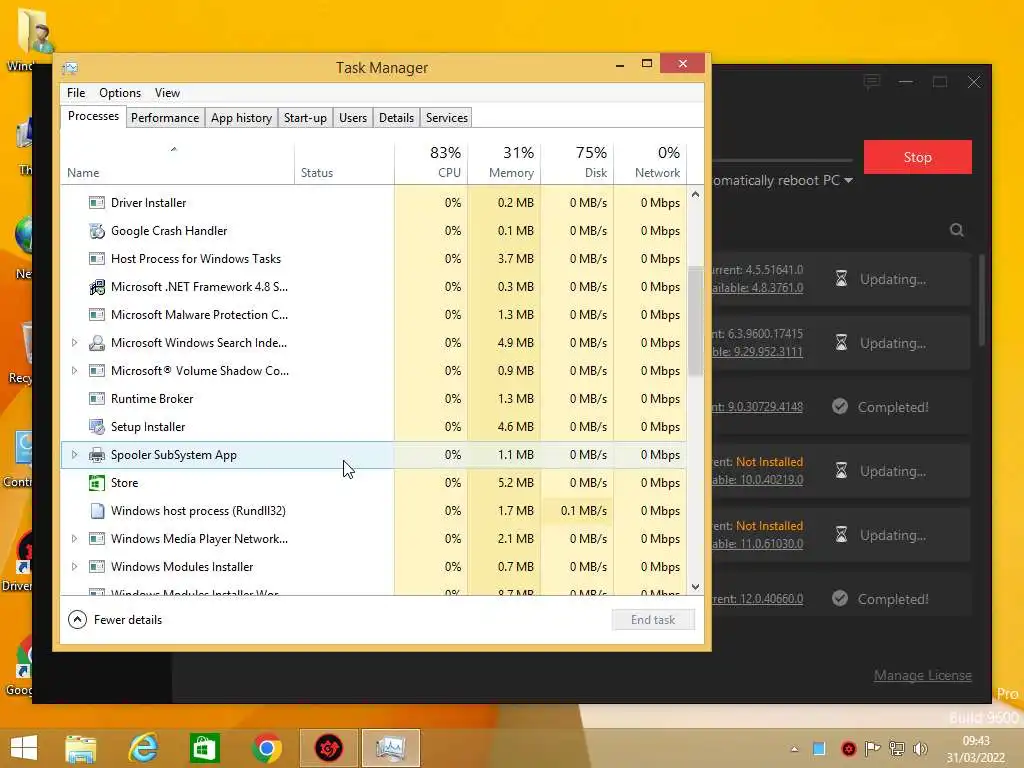The image size is (1024, 768).
Task: Open the Manage License link
Action: [x=922, y=675]
